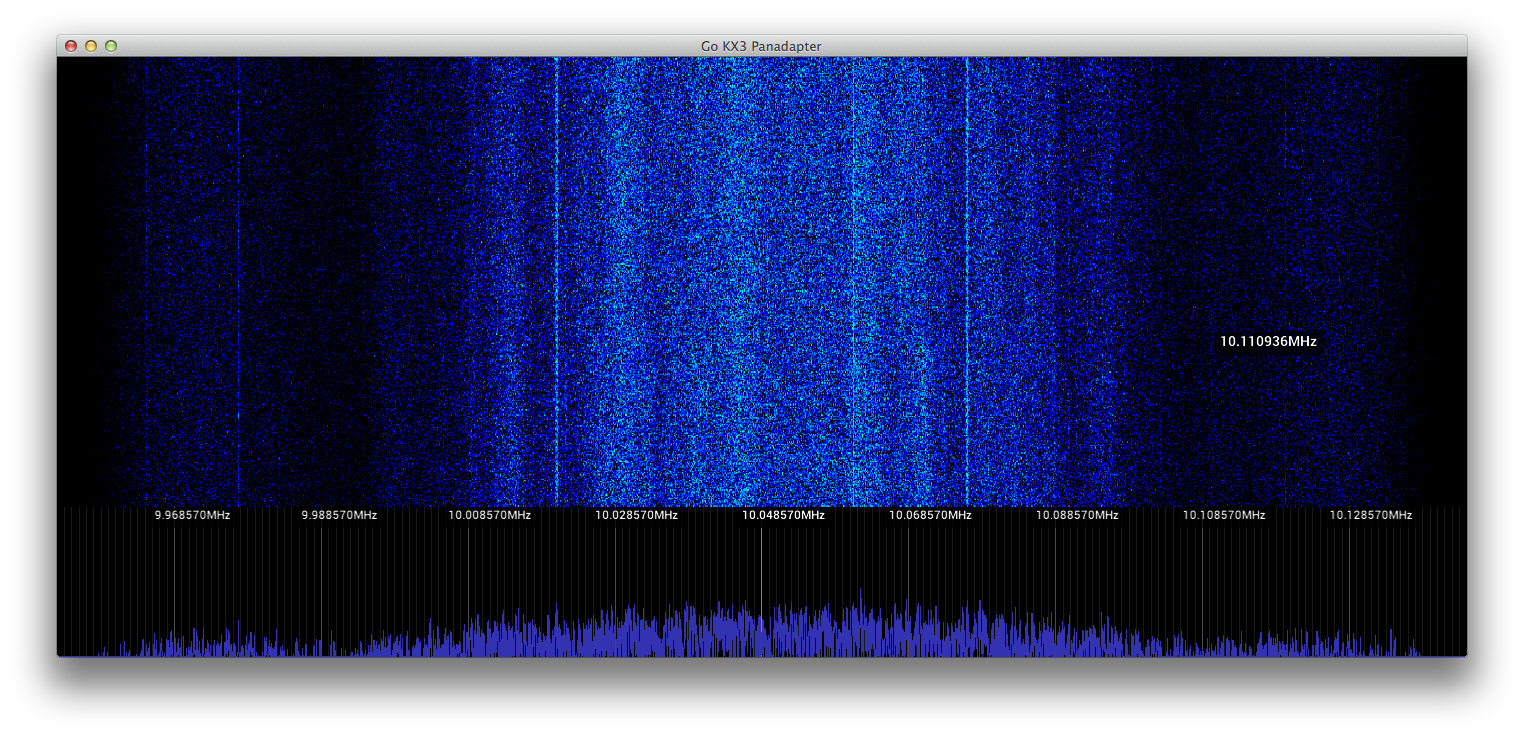Tune to the 10.008570MHz scale label
1524x736 pixels.
pos(489,515)
